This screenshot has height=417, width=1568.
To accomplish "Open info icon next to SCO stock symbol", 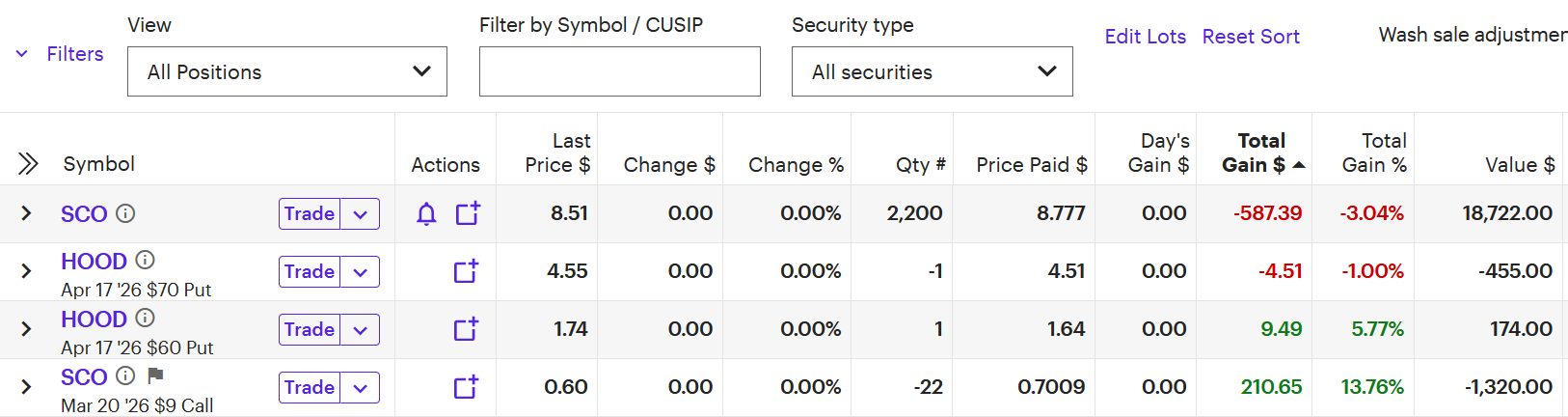I will pos(125,213).
